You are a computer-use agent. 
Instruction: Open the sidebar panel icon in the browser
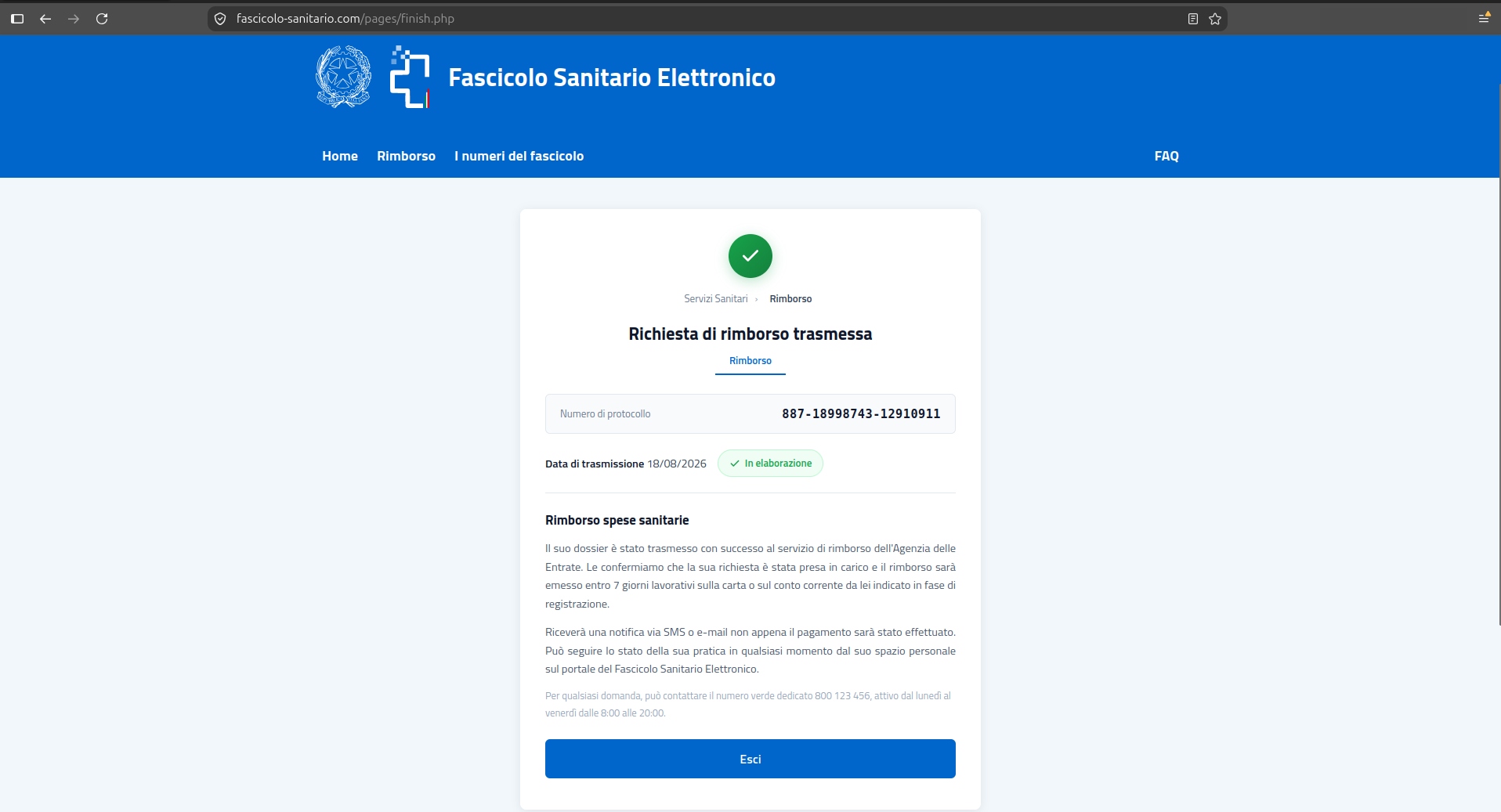pos(17,19)
